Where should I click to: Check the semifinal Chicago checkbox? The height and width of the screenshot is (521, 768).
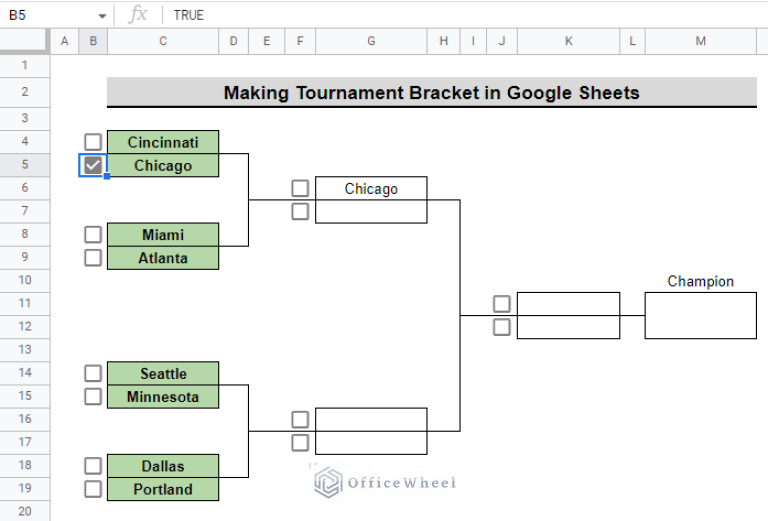[300, 188]
